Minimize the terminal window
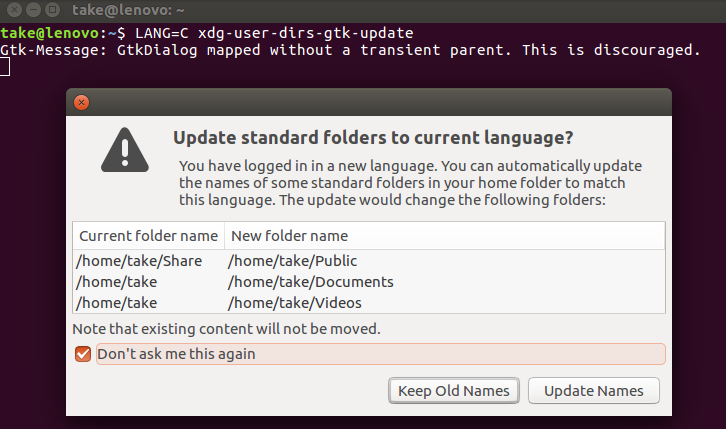 [x=33, y=9]
